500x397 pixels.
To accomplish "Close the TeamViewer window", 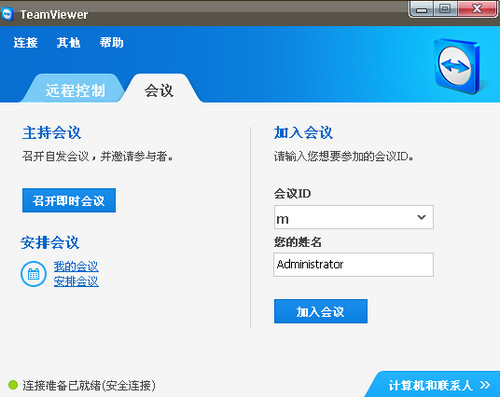I will pos(477,9).
